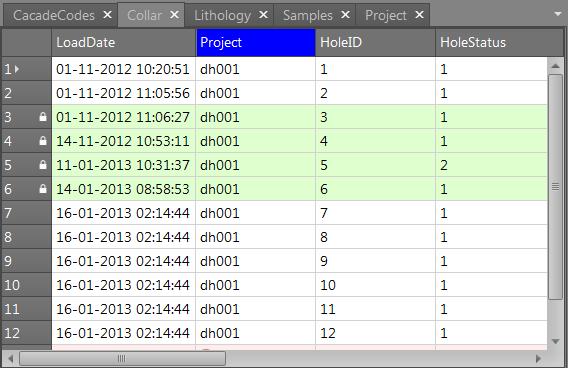Viewport: 568px width, 368px height.
Task: Click the lock icon on row 6
Action: click(x=43, y=188)
